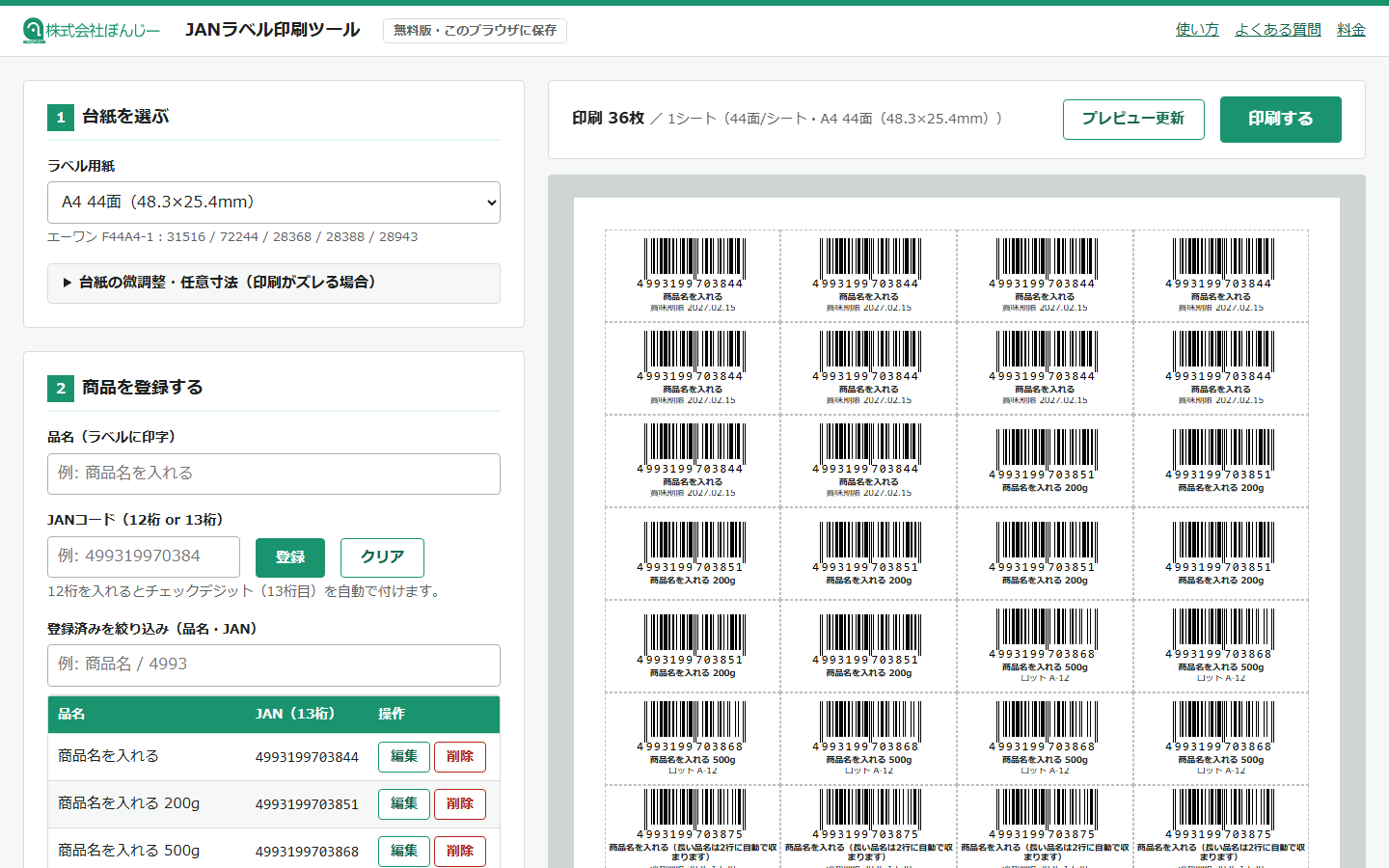Delete the 商品名を入れる 500g row

tap(460, 852)
